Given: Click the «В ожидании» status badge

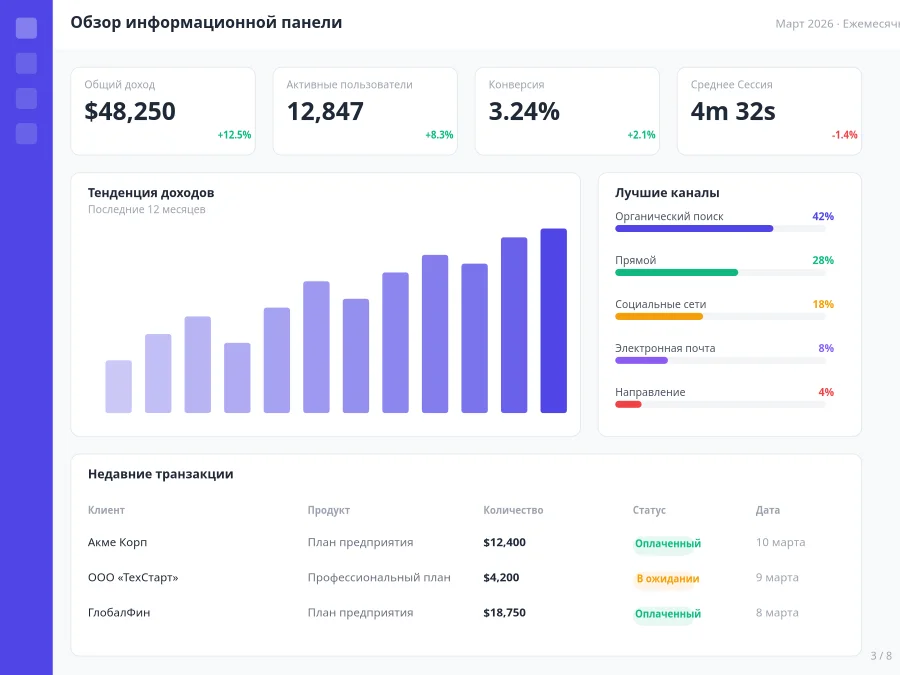Looking at the screenshot, I should 668,579.
